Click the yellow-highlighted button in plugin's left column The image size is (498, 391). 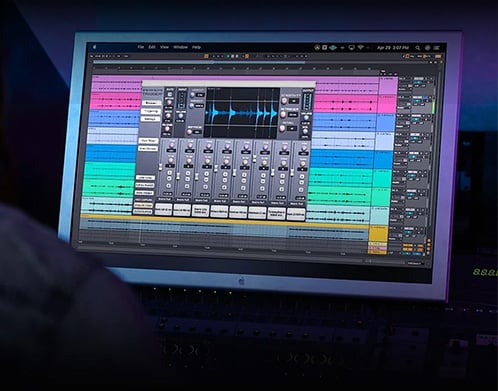click(x=143, y=205)
